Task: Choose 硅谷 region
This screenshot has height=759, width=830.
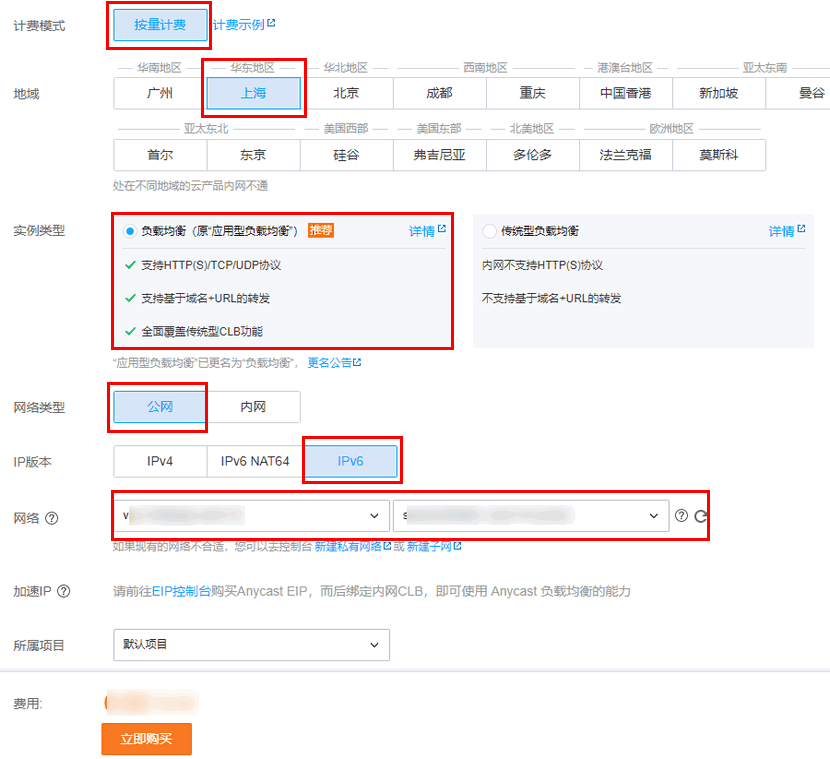Action: pos(347,155)
